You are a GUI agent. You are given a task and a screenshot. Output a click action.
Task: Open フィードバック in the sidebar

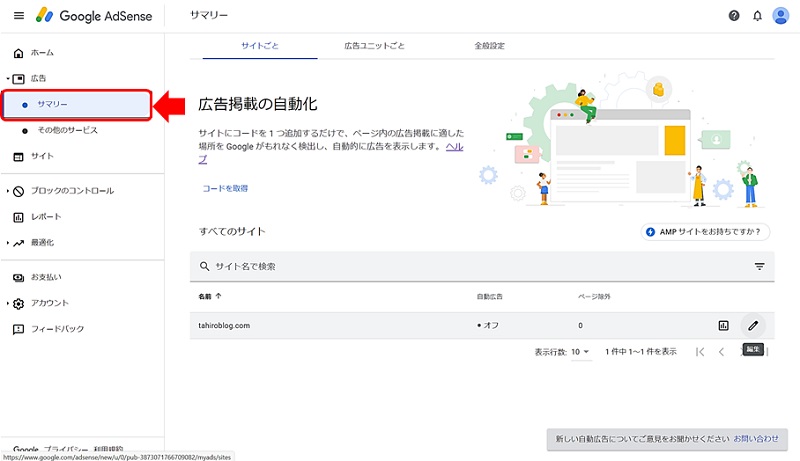coord(57,329)
